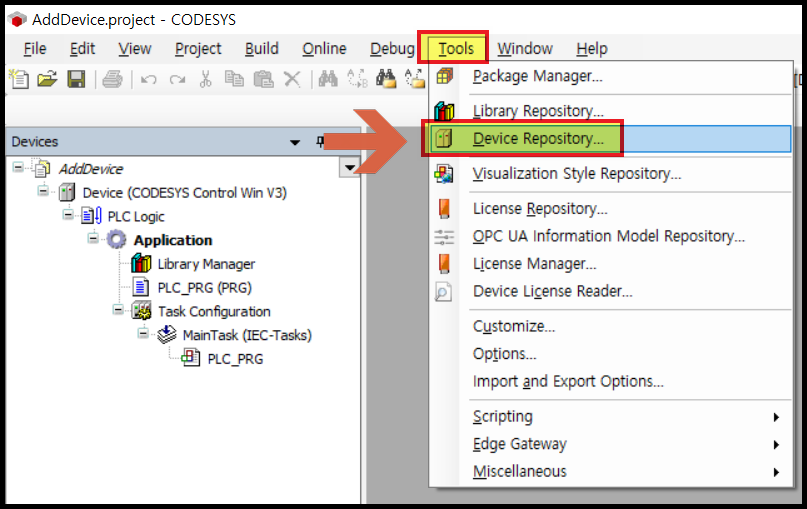Click the Redo arrow icon
Screen dimensions: 807x509
pos(178,80)
